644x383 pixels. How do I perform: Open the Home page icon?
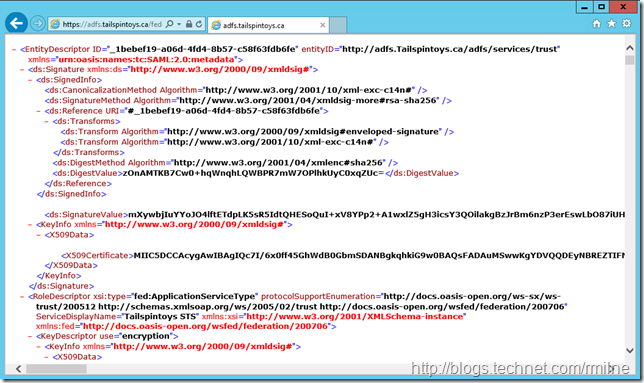tap(596, 23)
